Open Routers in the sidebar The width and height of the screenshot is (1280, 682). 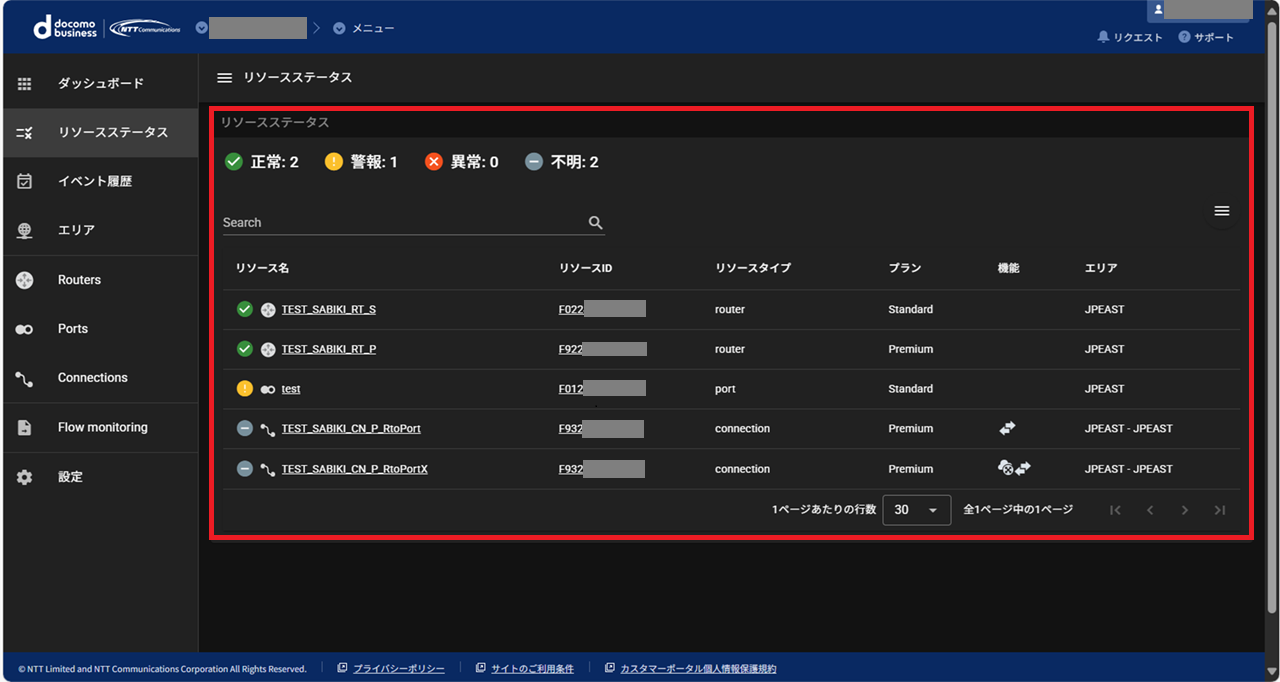(79, 280)
